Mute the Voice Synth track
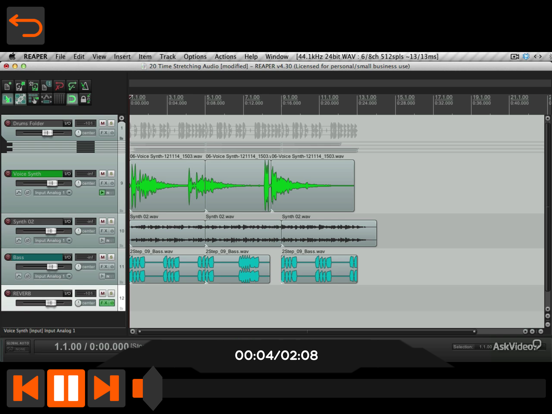This screenshot has width=552, height=414. 102,174
